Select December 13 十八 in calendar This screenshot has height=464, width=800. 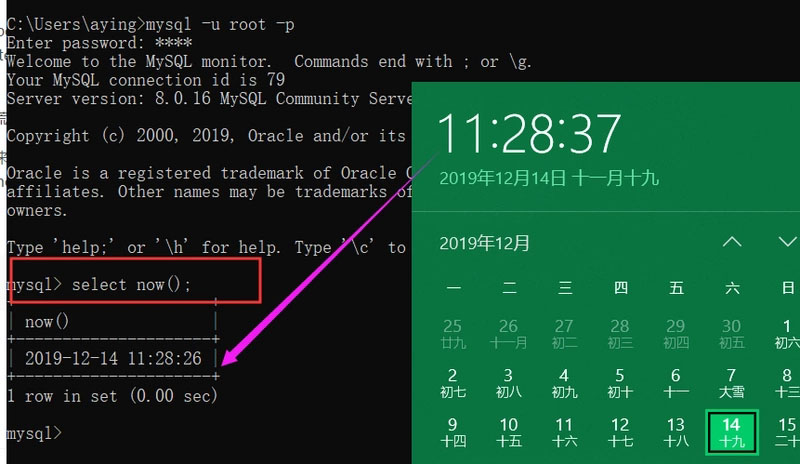coord(676,432)
